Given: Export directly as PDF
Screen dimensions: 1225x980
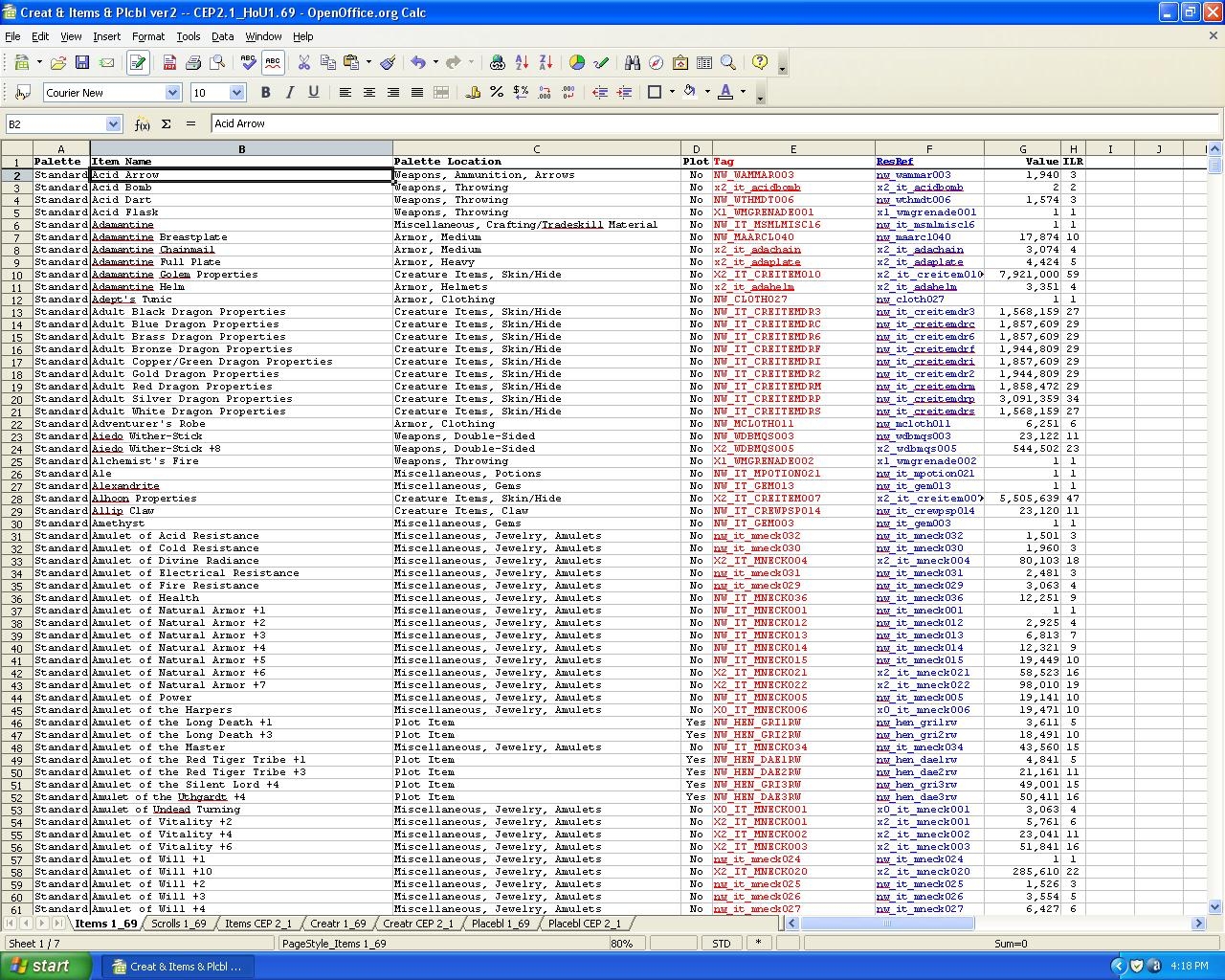Looking at the screenshot, I should tap(169, 63).
